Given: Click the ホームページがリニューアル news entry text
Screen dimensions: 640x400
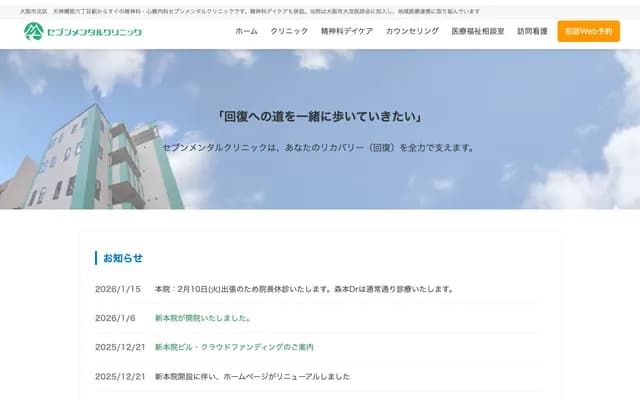Looking at the screenshot, I should pyautogui.click(x=252, y=376).
